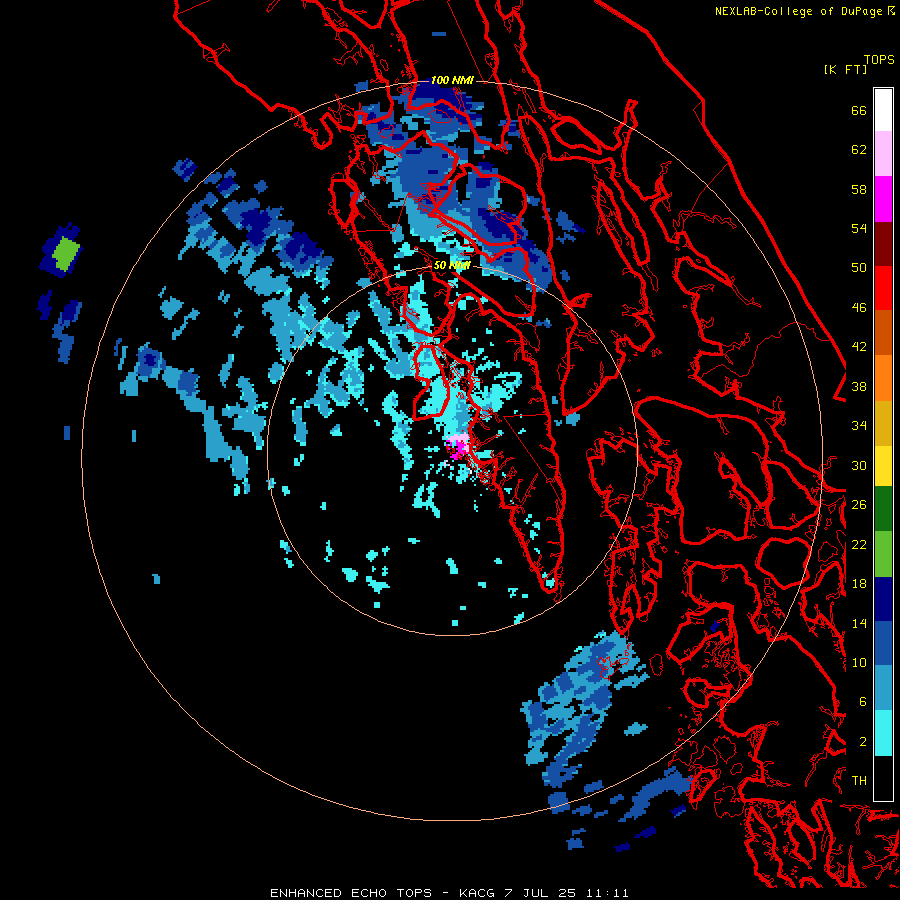
Task: Click the "KACG" radar site identifier
Action: pyautogui.click(x=478, y=893)
